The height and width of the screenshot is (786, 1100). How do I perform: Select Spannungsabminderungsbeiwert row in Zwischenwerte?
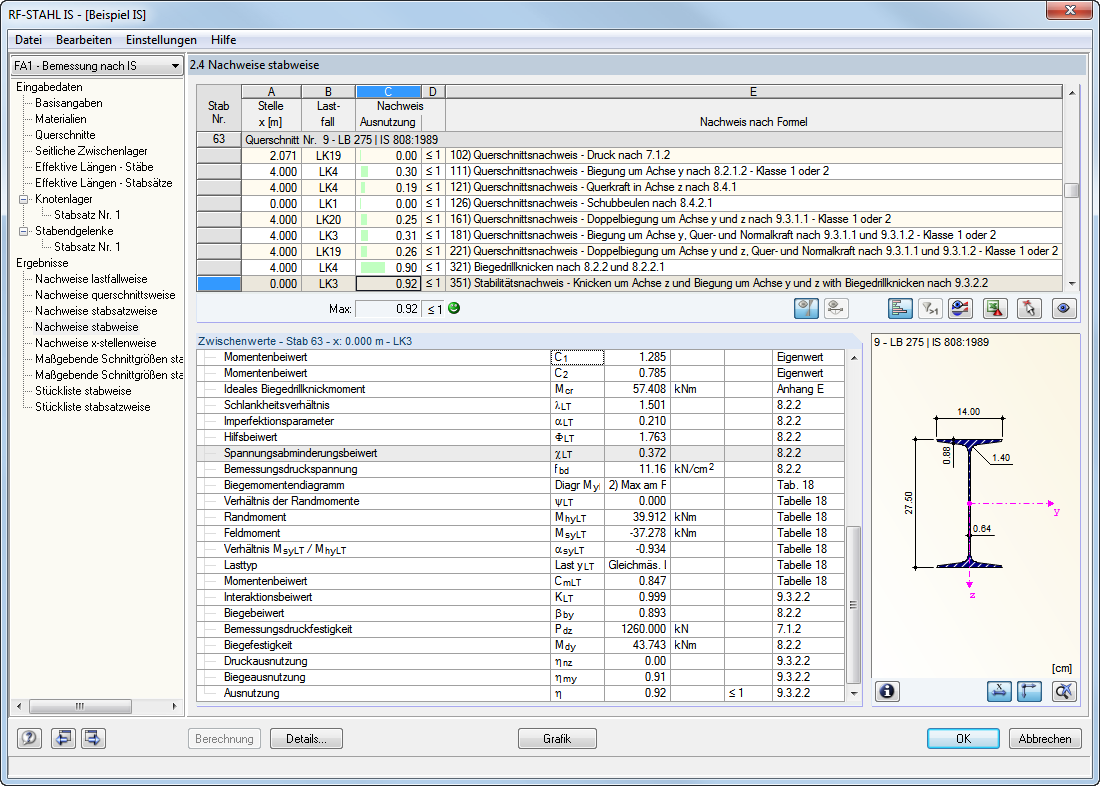521,453
